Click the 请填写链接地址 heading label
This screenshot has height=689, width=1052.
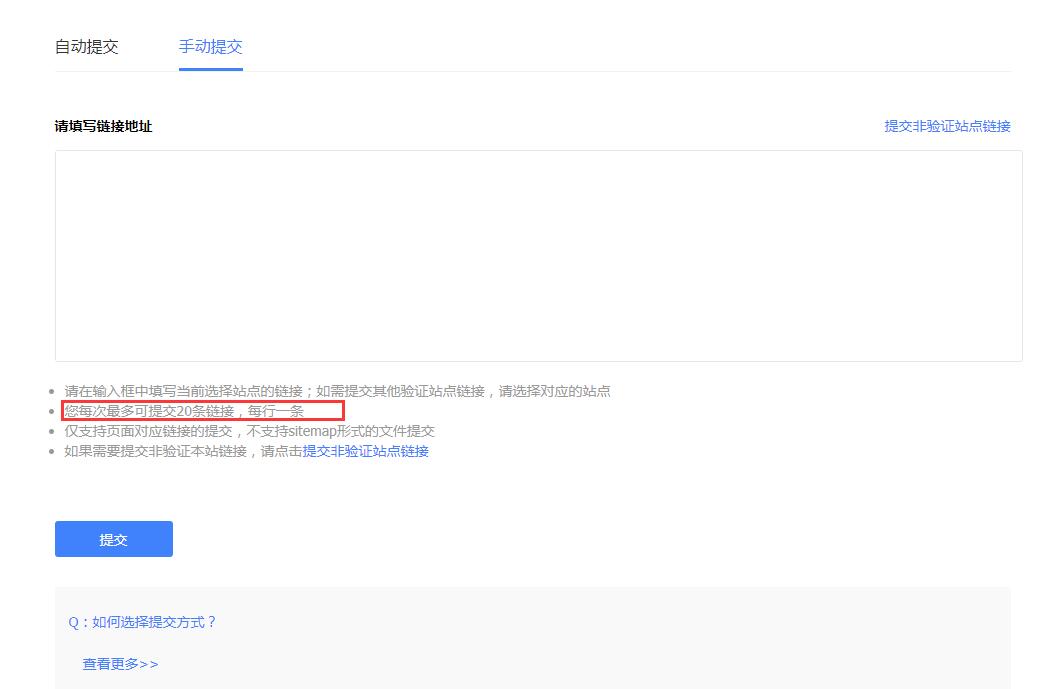(x=103, y=126)
